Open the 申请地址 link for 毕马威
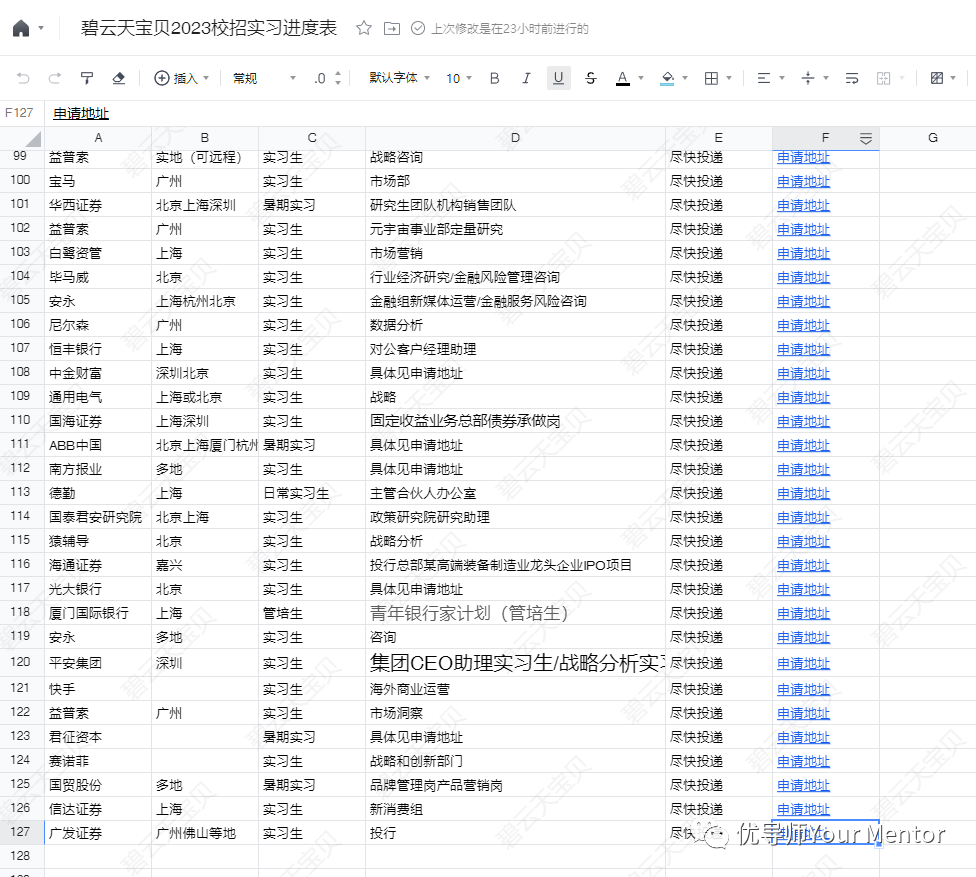Screen dimensions: 976x877 (x=803, y=278)
